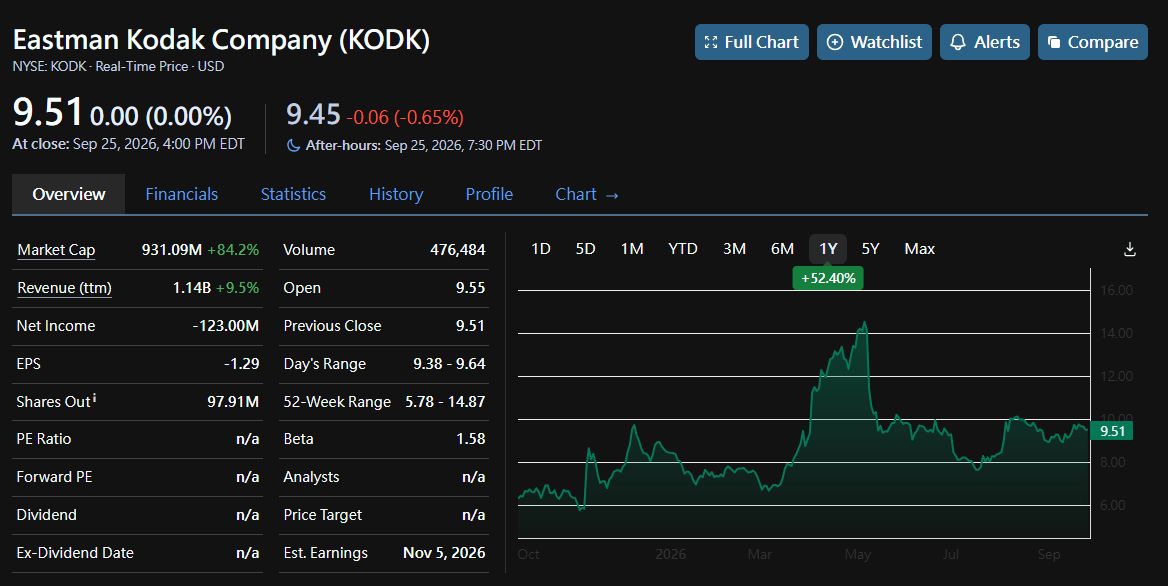Set chart range to 5D

click(x=585, y=249)
